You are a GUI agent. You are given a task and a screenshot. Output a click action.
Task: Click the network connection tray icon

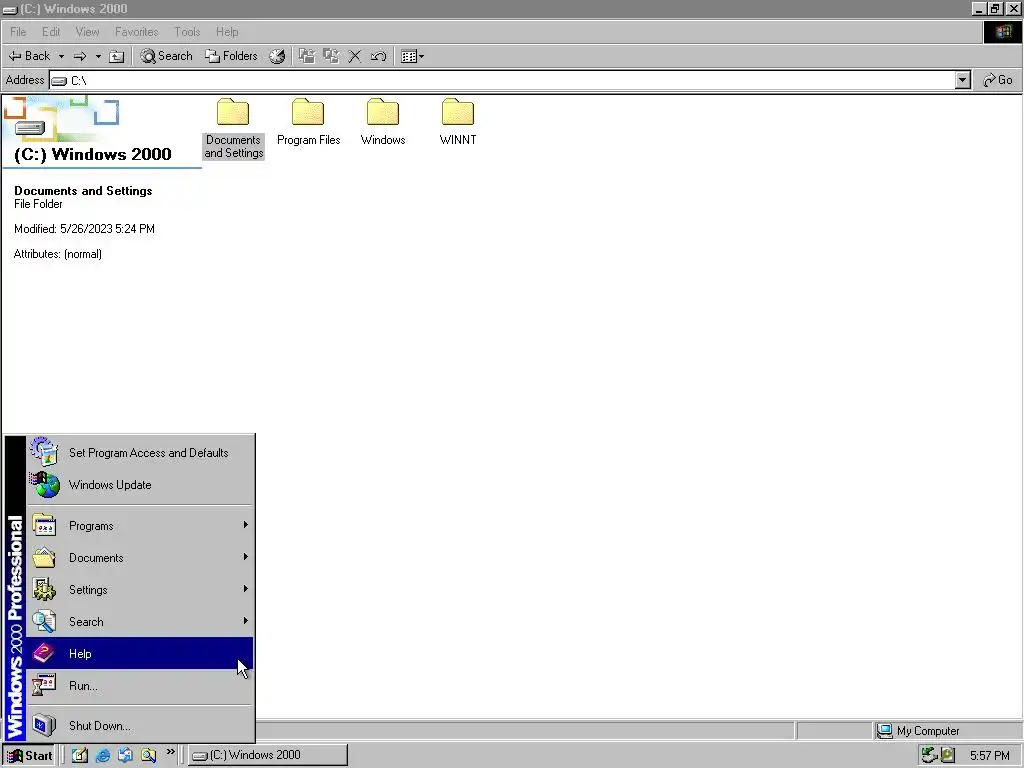(929, 756)
